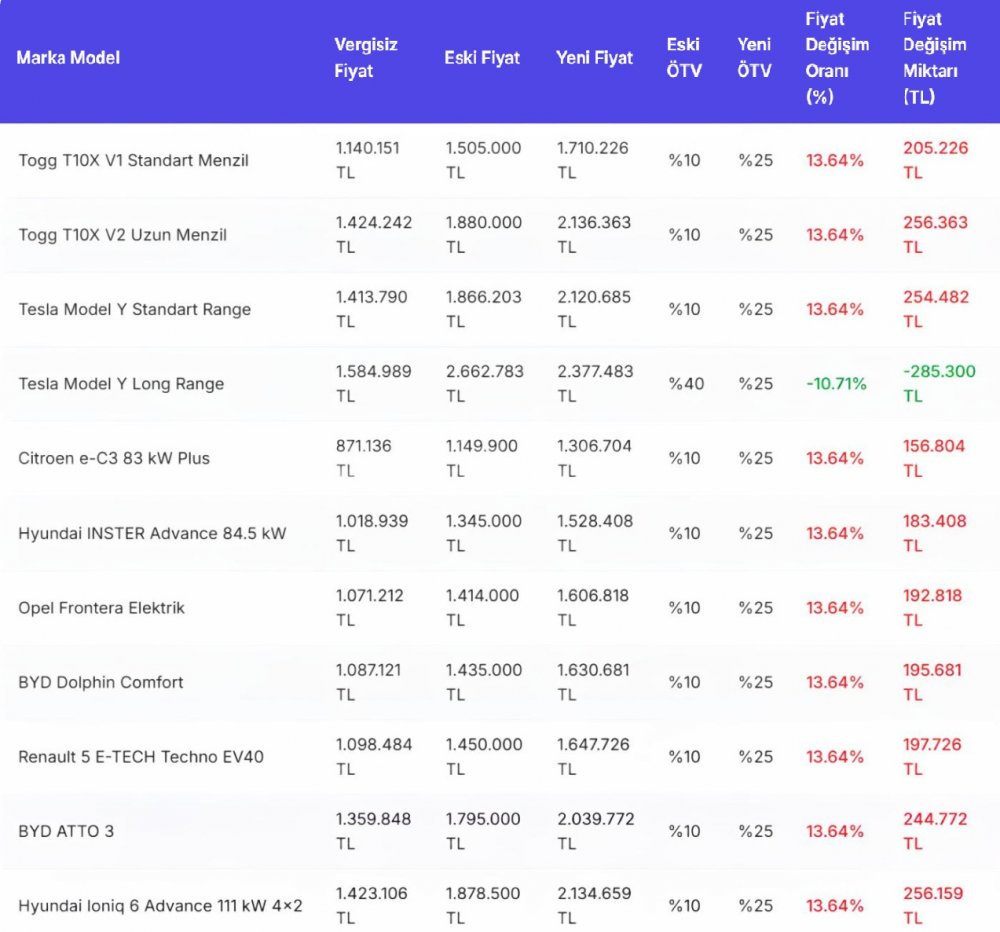Click the Vergisiz Fiyat column header

pyautogui.click(x=366, y=58)
